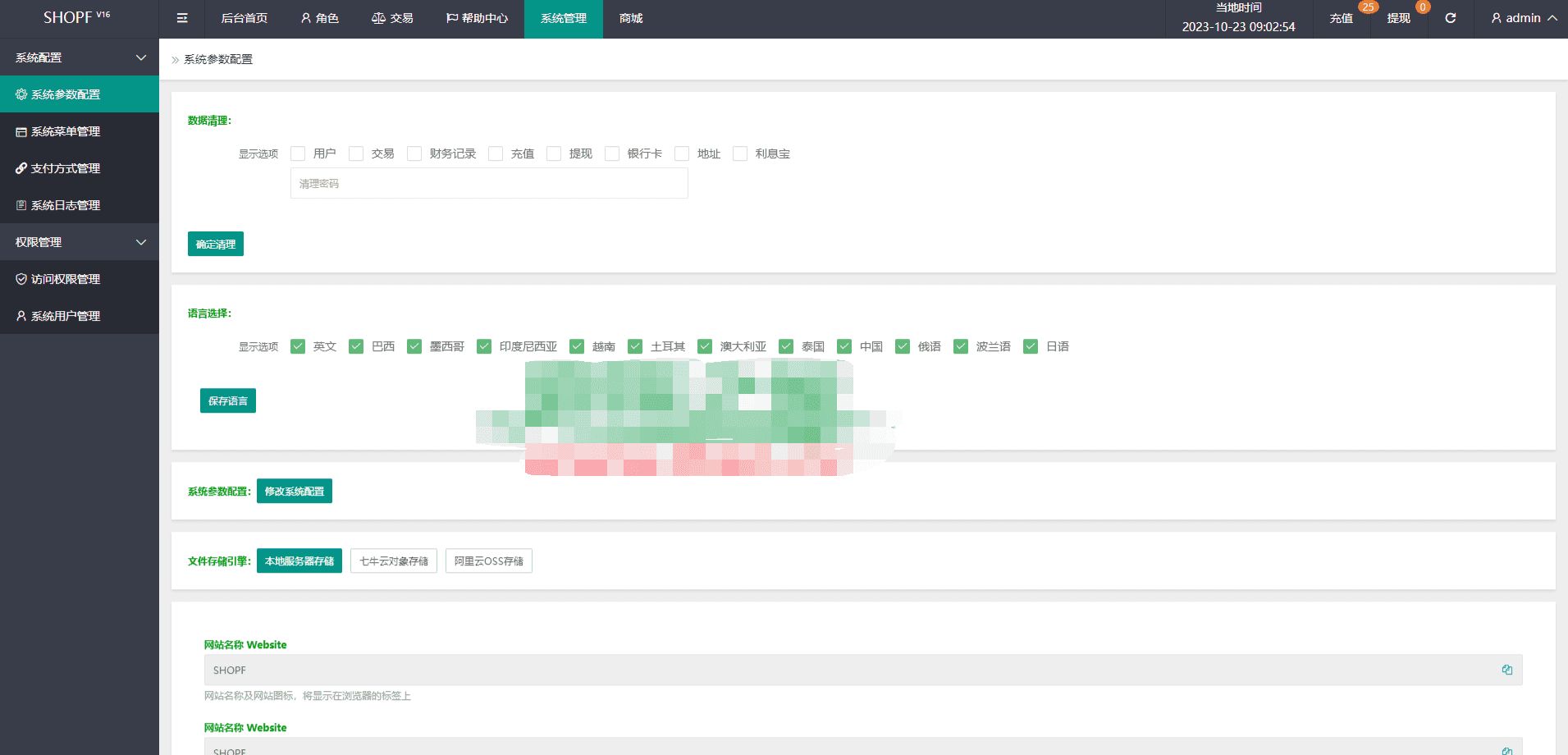The height and width of the screenshot is (755, 1568).
Task: Click the 清理密码 input field
Action: pos(489,184)
